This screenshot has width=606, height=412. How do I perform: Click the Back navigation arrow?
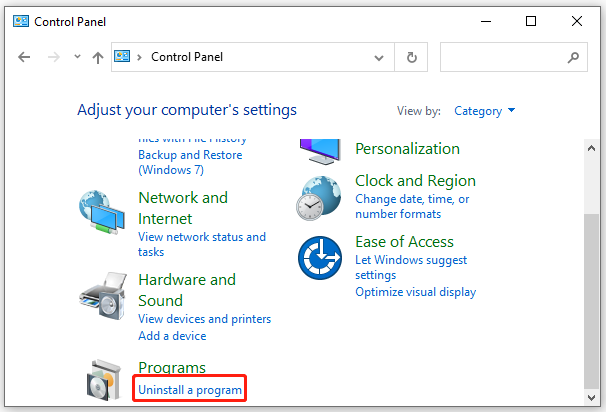pyautogui.click(x=24, y=57)
